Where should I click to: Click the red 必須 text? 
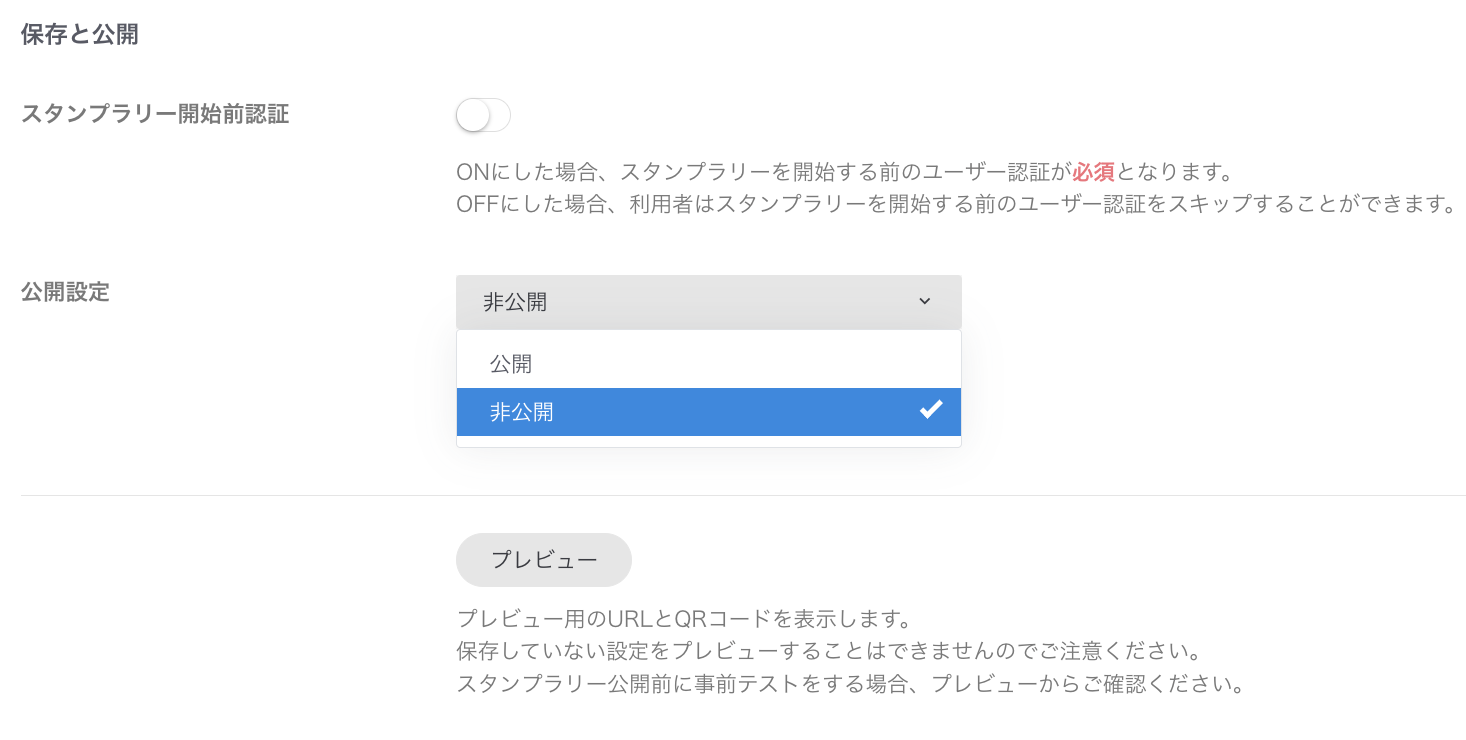pos(1093,172)
